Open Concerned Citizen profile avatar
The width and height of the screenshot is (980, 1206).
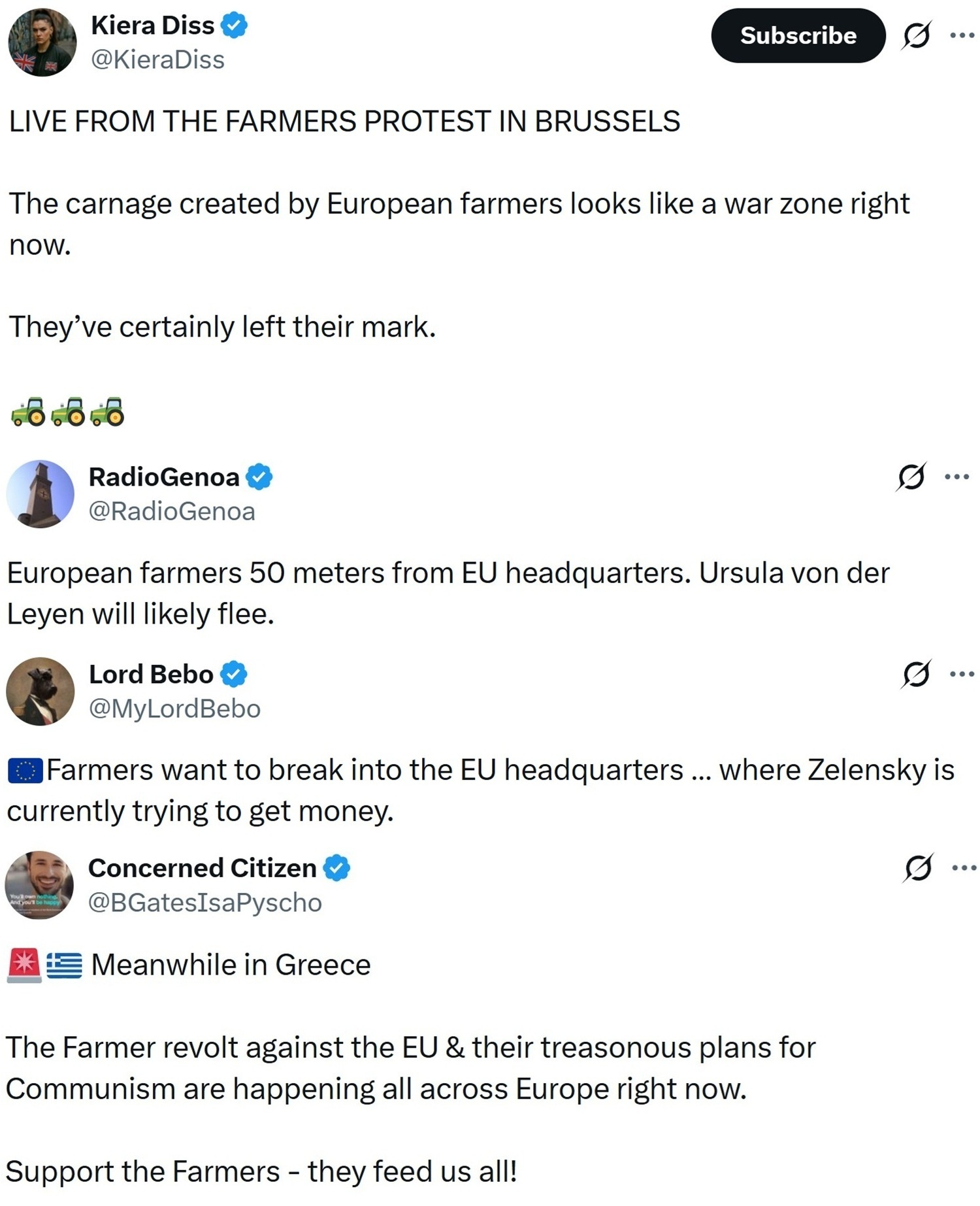[x=39, y=885]
